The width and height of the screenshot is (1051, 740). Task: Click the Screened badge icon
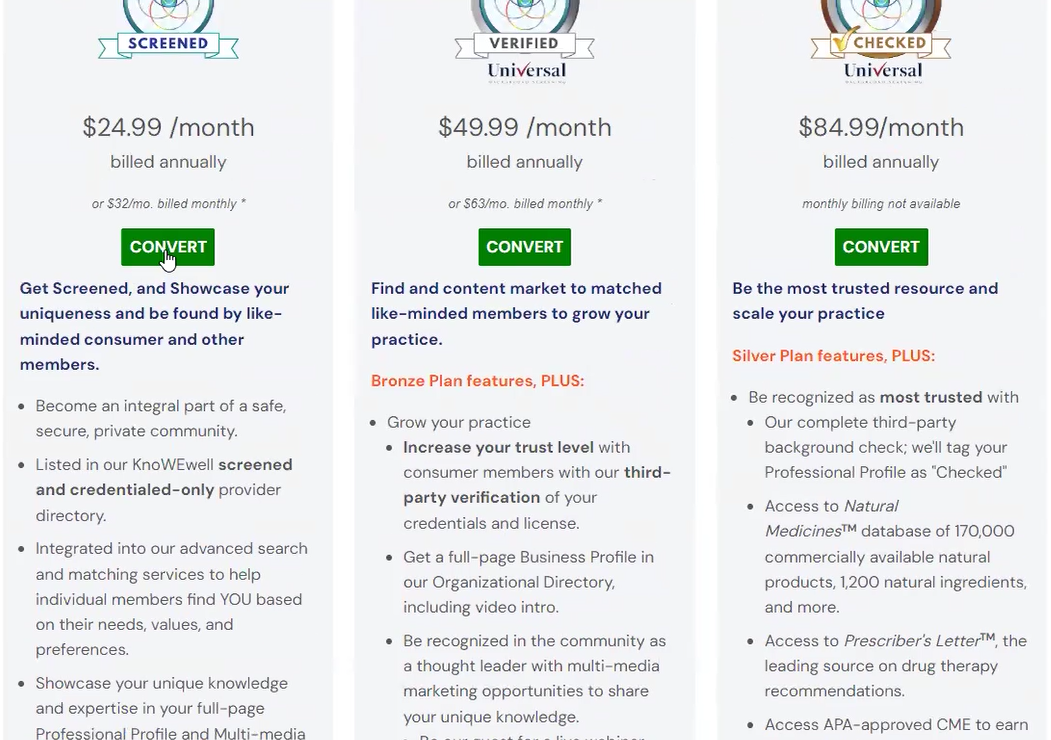[168, 29]
